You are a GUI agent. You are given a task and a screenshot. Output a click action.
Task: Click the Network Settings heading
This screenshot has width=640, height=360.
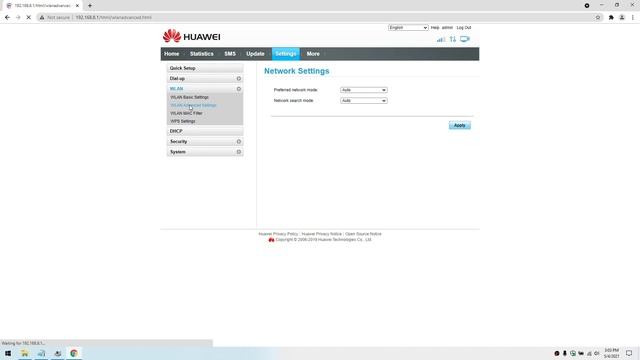click(x=297, y=71)
